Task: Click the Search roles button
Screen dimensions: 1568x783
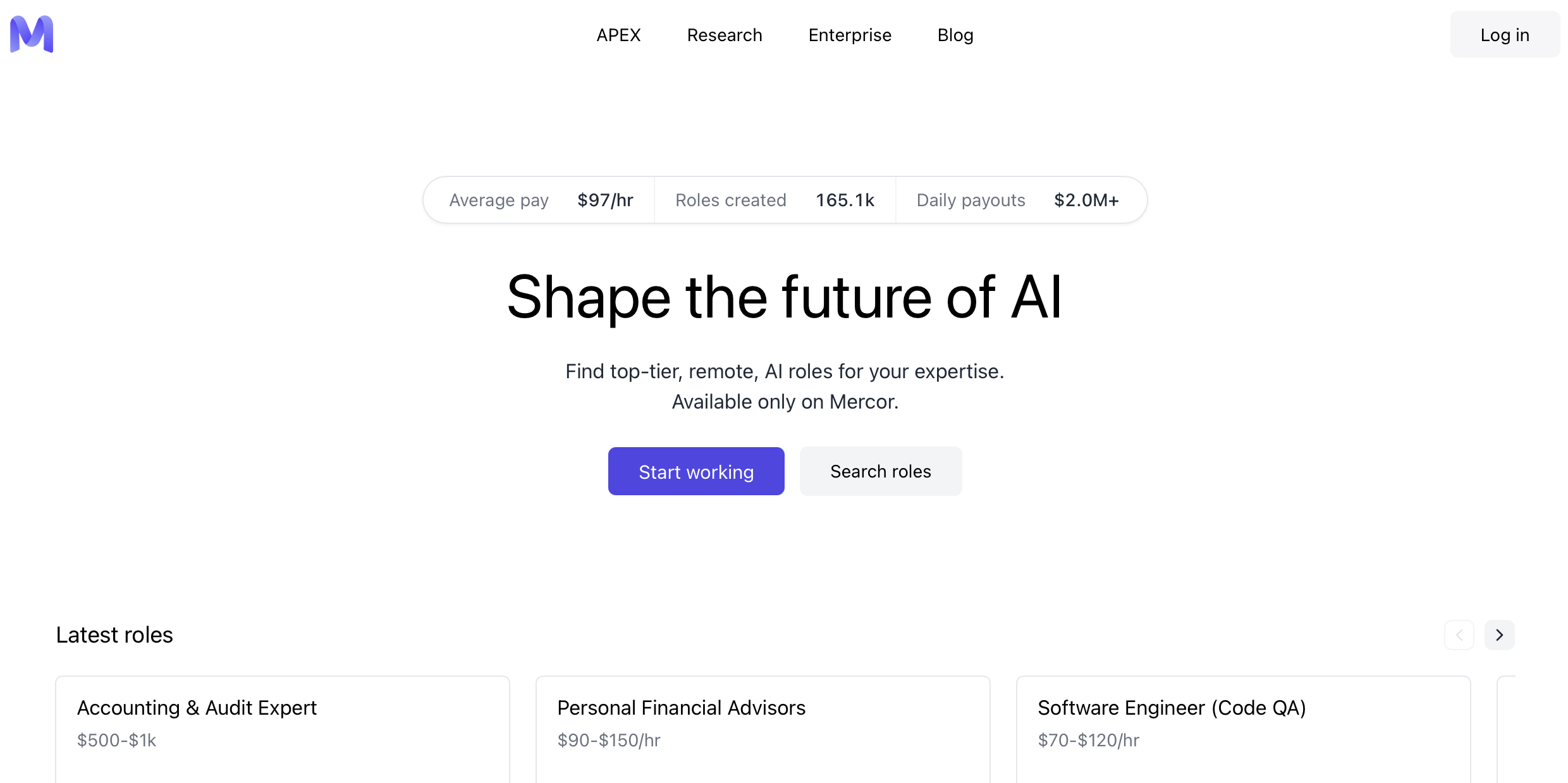Action: 880,471
